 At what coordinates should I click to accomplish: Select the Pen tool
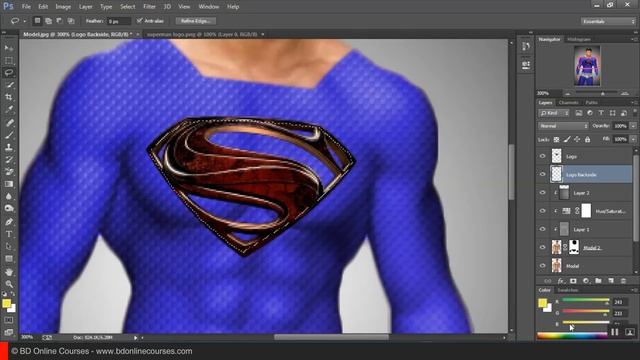[x=9, y=222]
